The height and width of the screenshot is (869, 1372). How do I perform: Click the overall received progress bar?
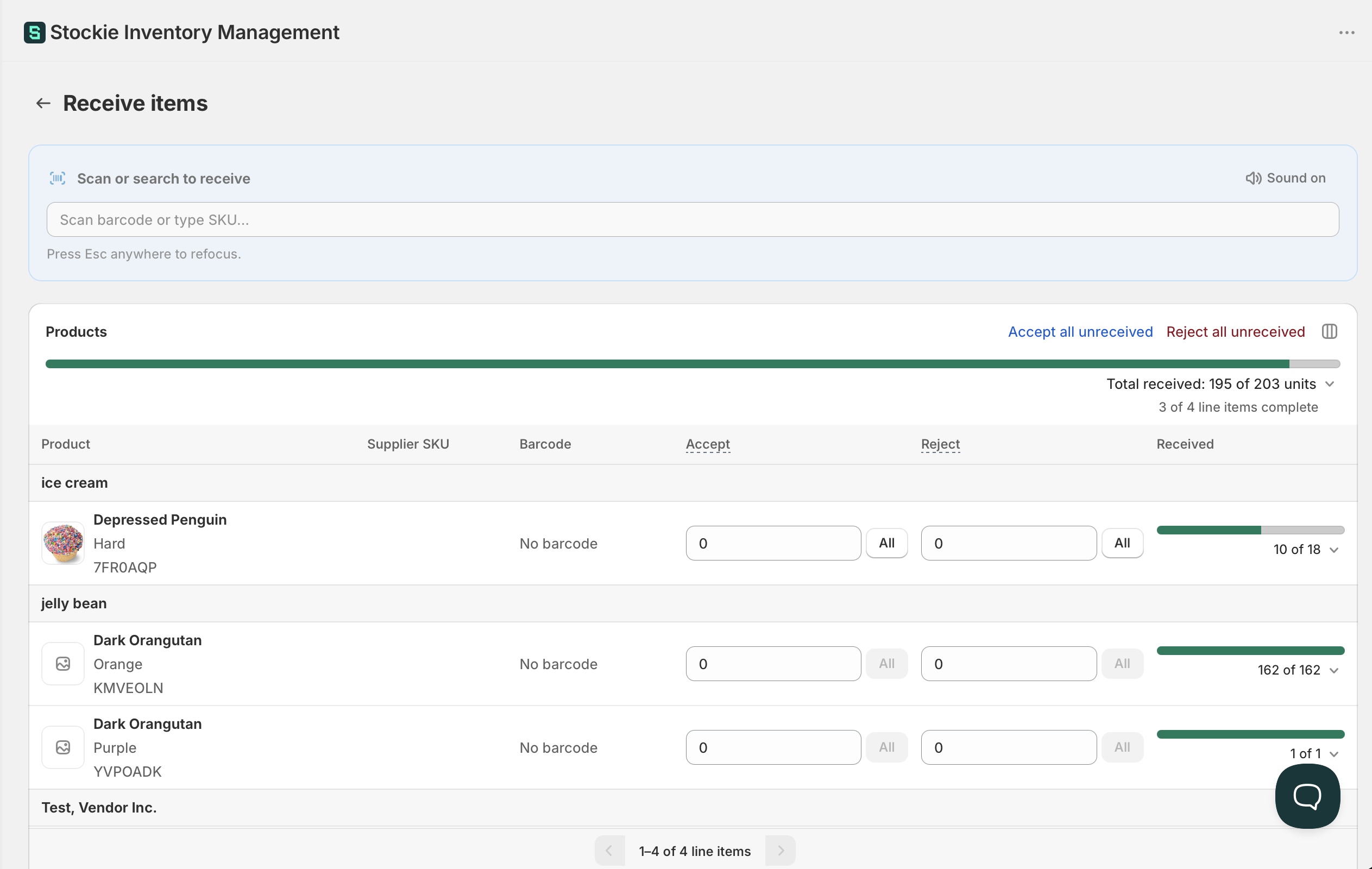(693, 363)
